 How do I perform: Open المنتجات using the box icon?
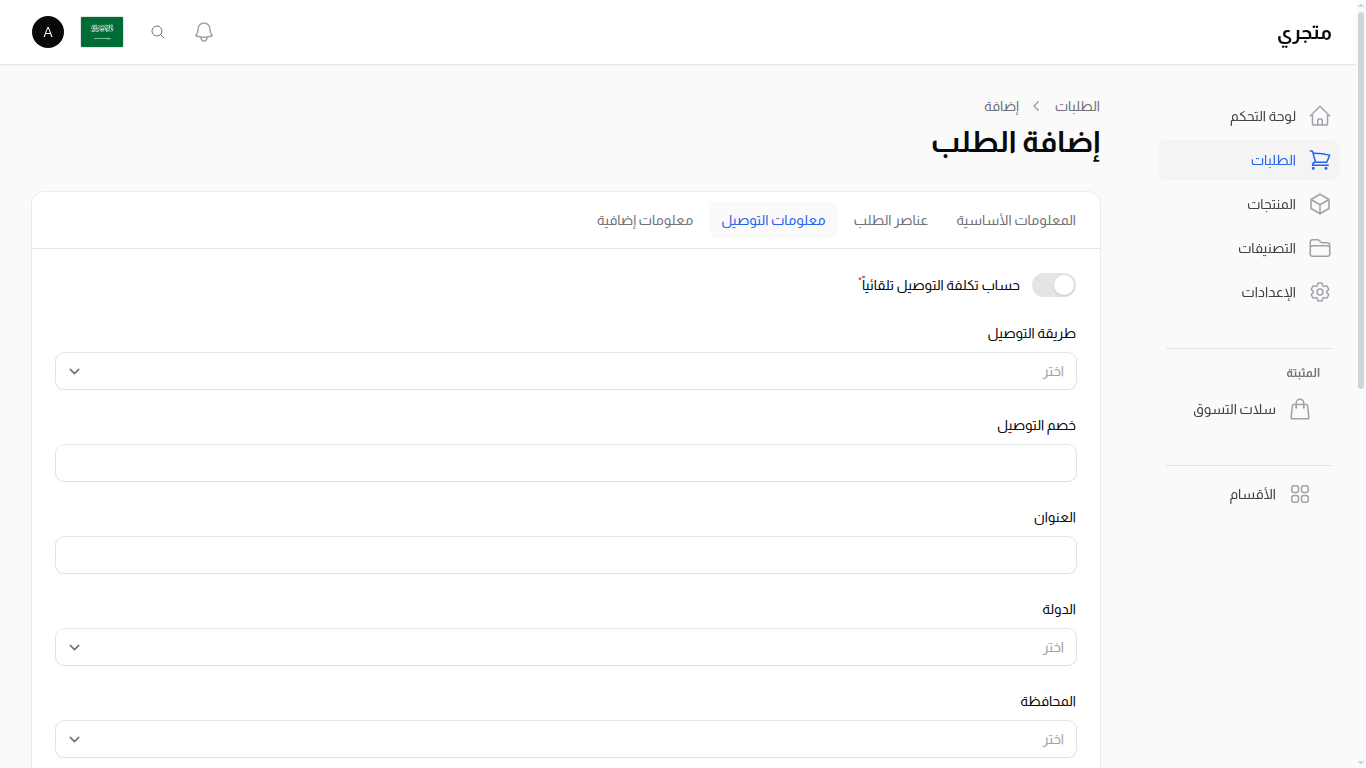click(1320, 204)
